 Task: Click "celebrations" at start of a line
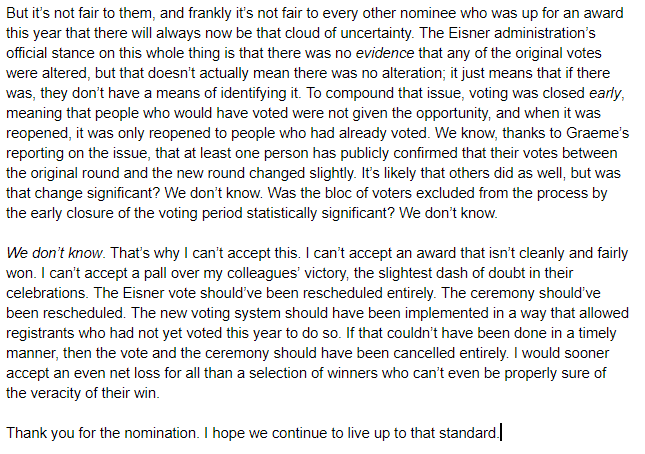pyautogui.click(x=46, y=293)
